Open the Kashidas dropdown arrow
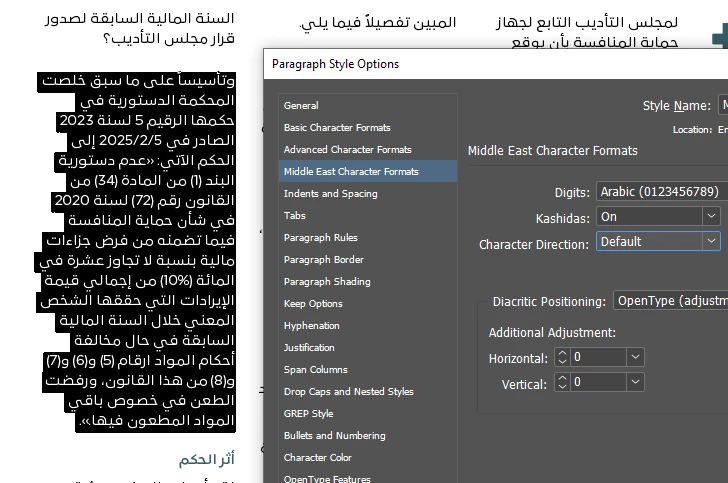The height and width of the screenshot is (483, 728). (711, 216)
